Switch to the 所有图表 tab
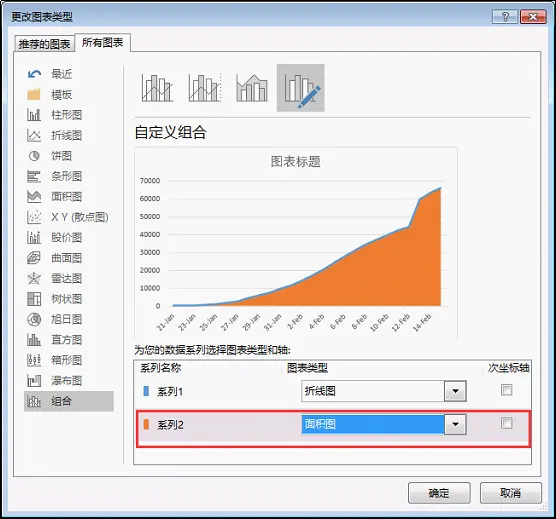556x519 pixels. pyautogui.click(x=102, y=43)
